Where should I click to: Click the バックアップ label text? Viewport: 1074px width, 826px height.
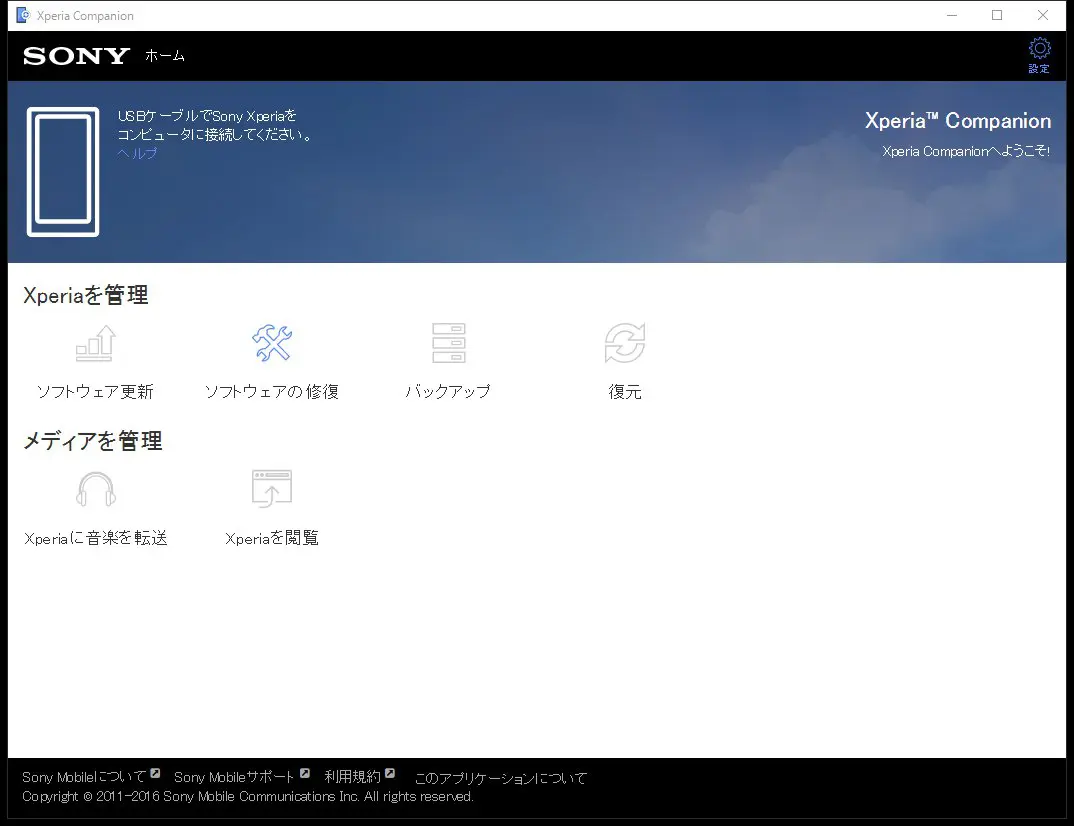tap(449, 392)
